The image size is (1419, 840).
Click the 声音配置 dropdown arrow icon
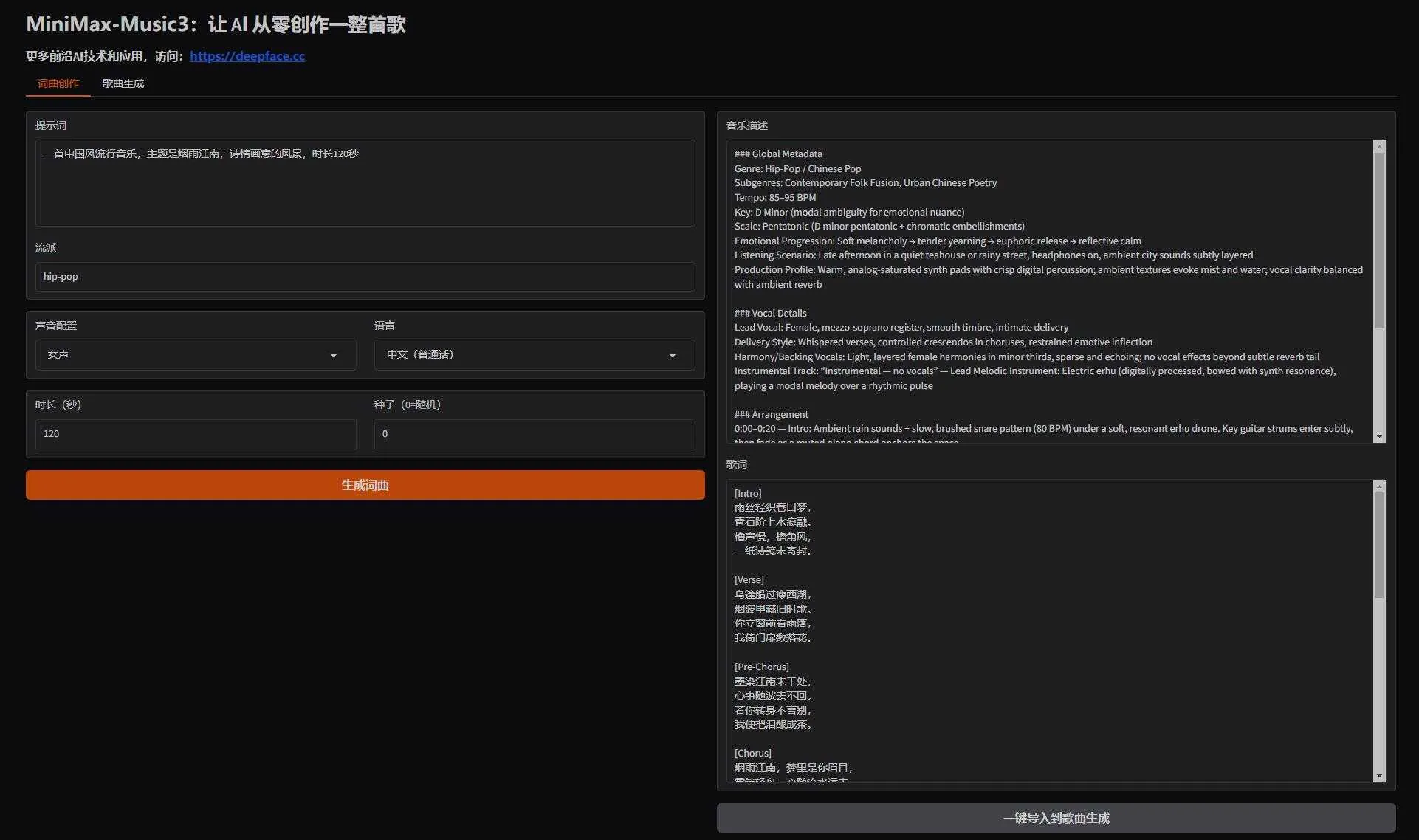[334, 356]
